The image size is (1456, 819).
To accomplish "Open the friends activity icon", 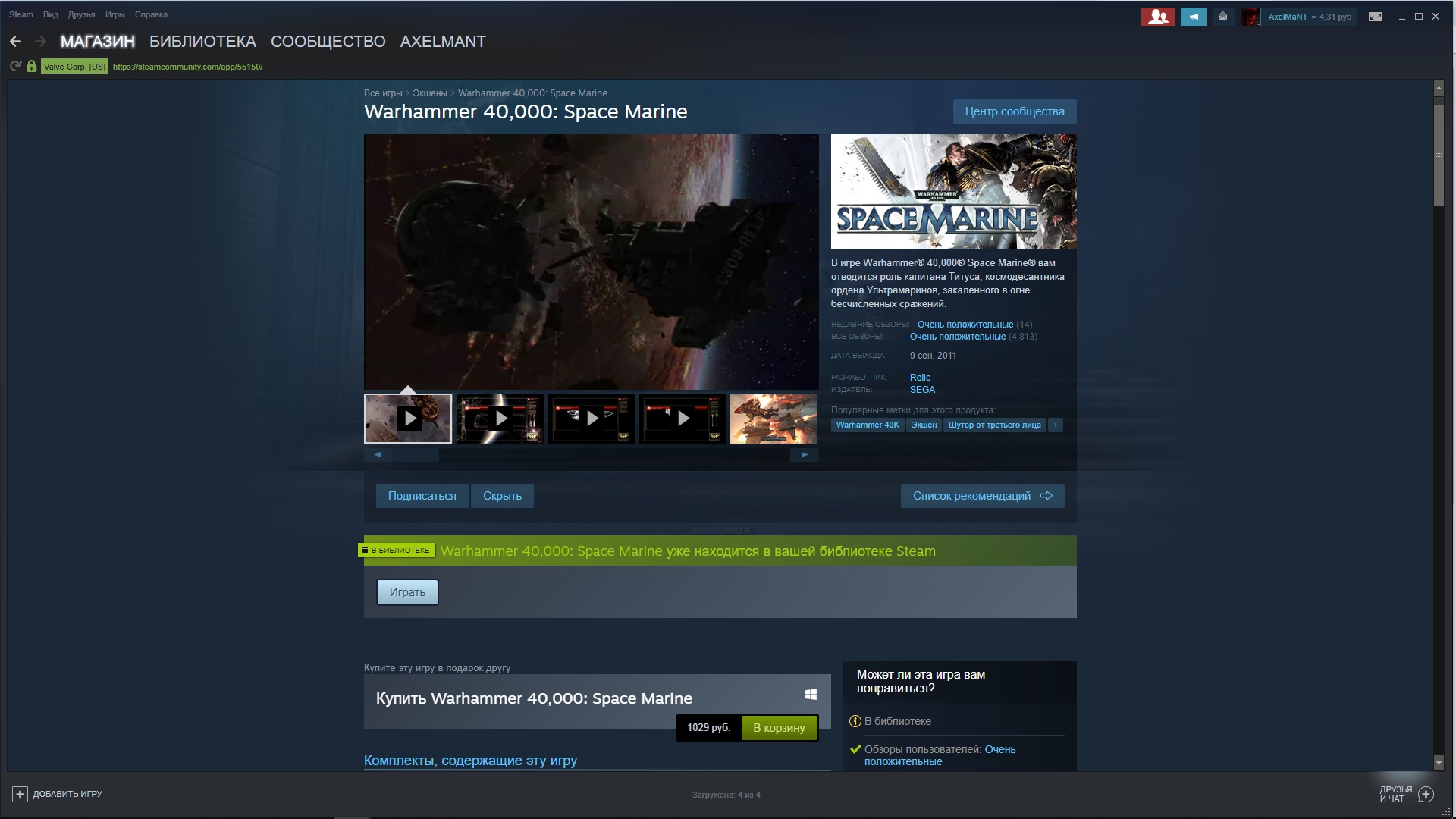I will pos(1157,17).
